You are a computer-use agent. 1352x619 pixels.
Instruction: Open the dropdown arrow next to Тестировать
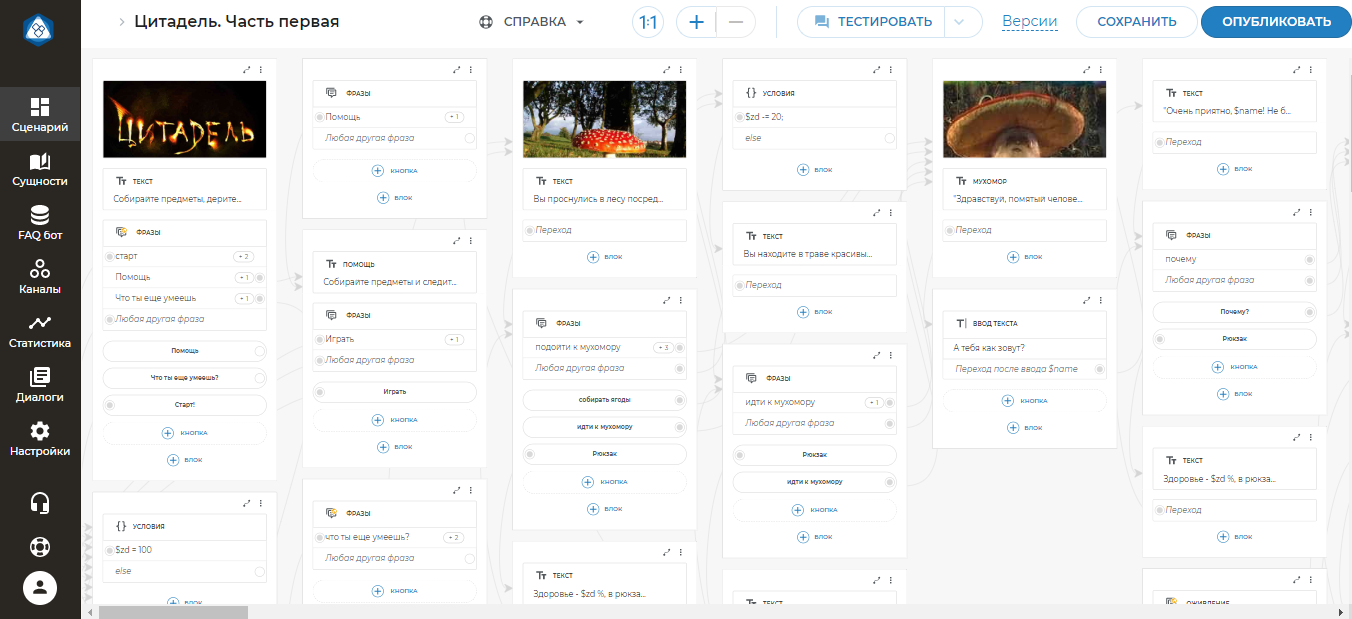pyautogui.click(x=960, y=22)
